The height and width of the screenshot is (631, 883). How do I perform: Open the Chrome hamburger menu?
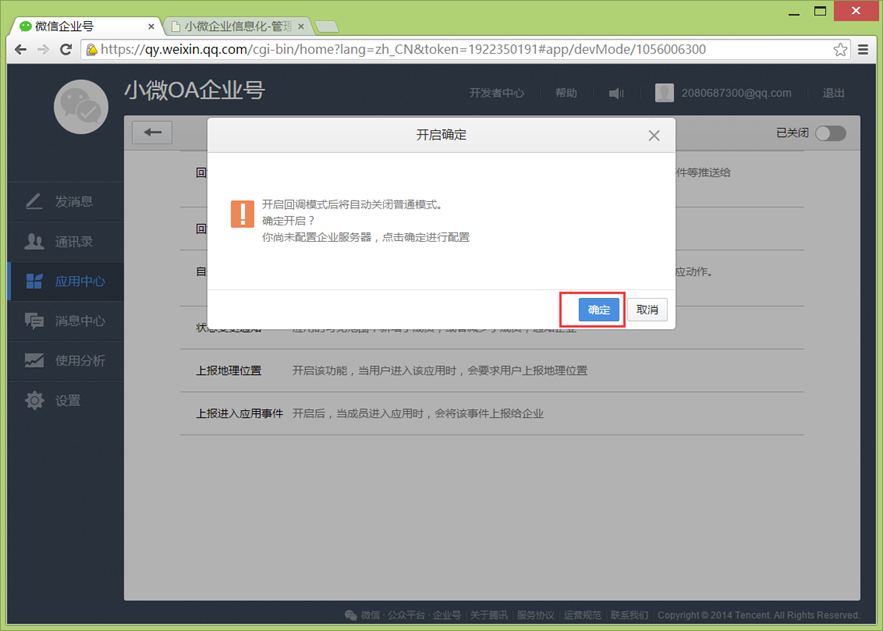coord(863,50)
